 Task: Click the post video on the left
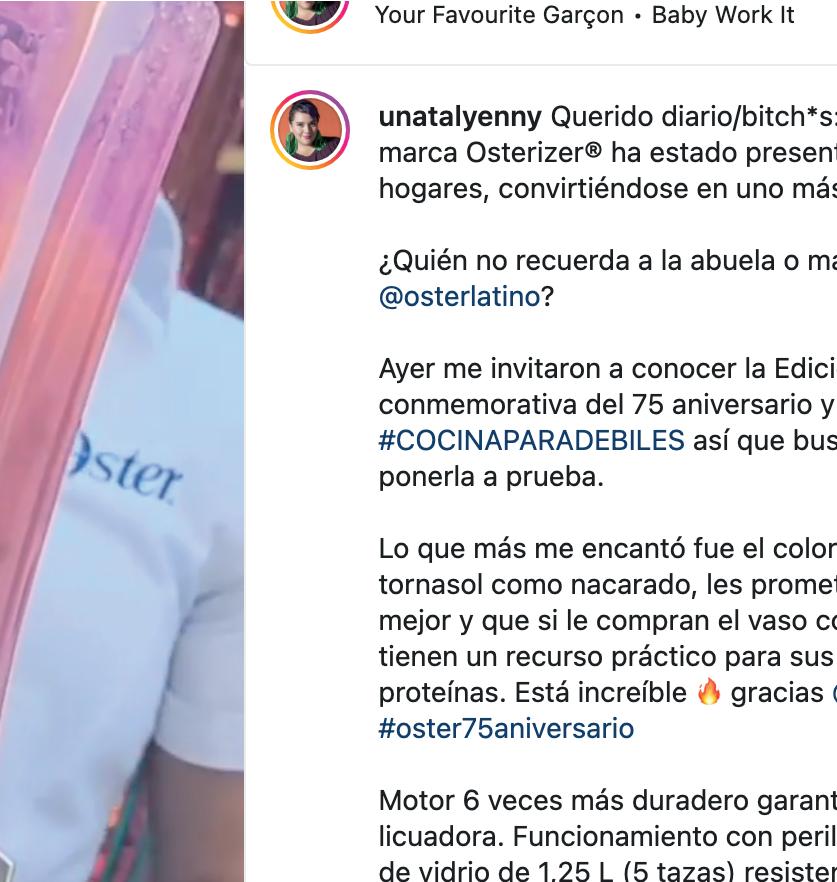tap(122, 441)
